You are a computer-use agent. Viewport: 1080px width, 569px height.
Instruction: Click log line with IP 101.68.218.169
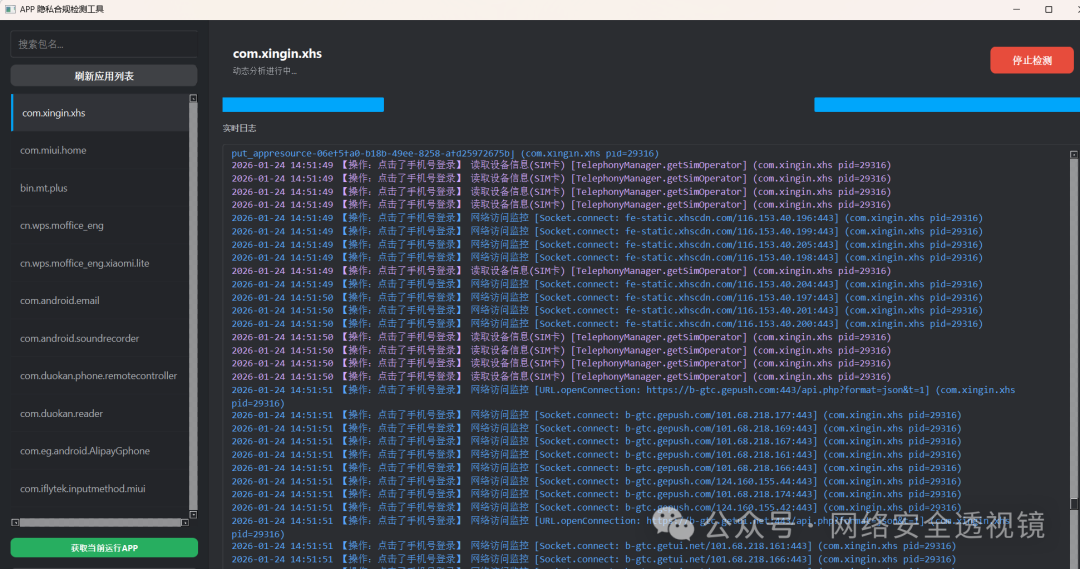[596, 428]
